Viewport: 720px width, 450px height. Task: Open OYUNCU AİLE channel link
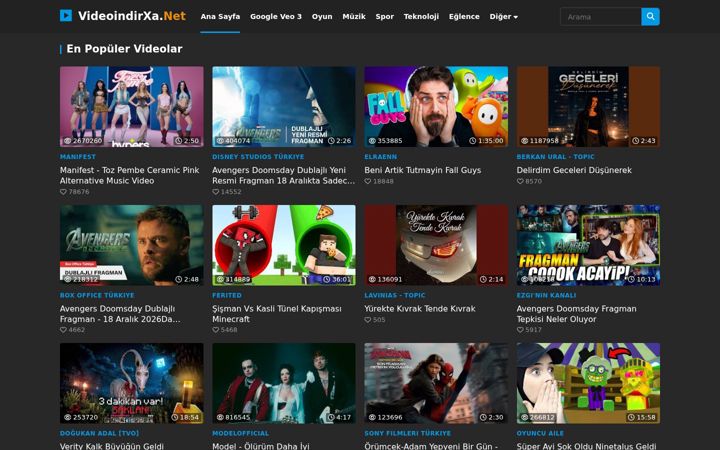pos(540,433)
